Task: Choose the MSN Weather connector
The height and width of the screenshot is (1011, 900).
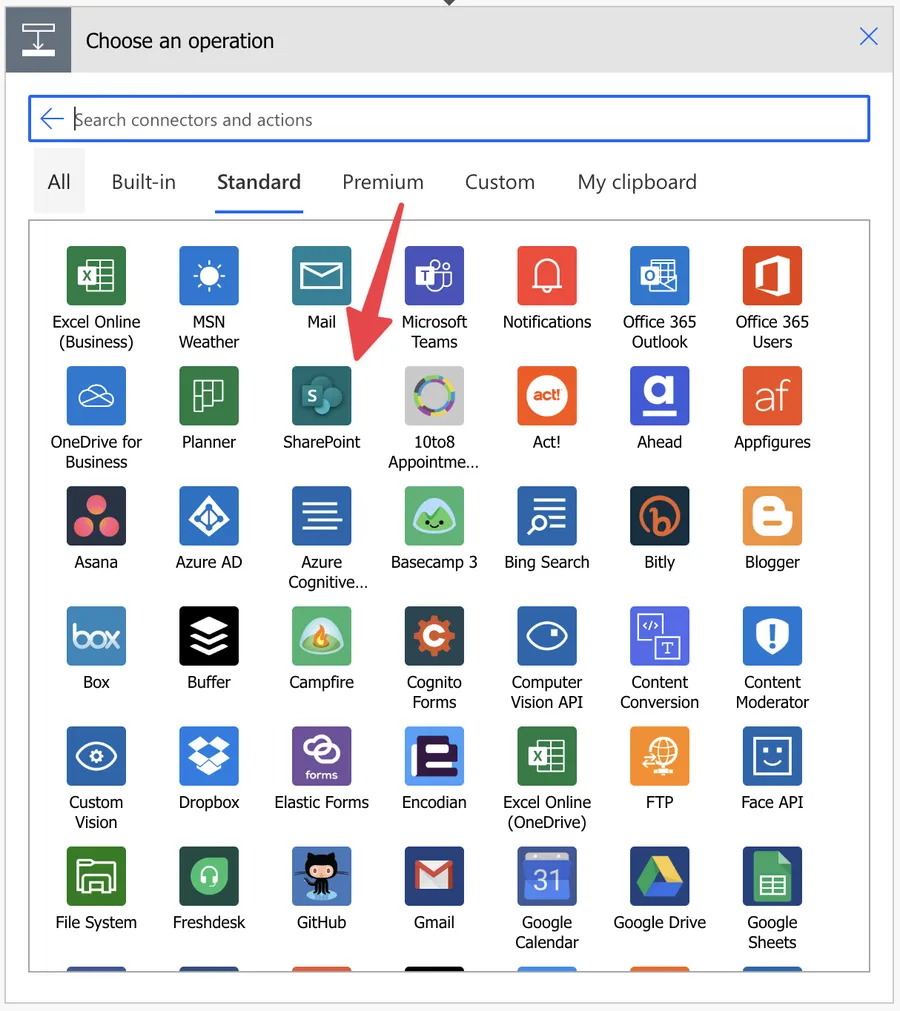Action: (x=209, y=276)
